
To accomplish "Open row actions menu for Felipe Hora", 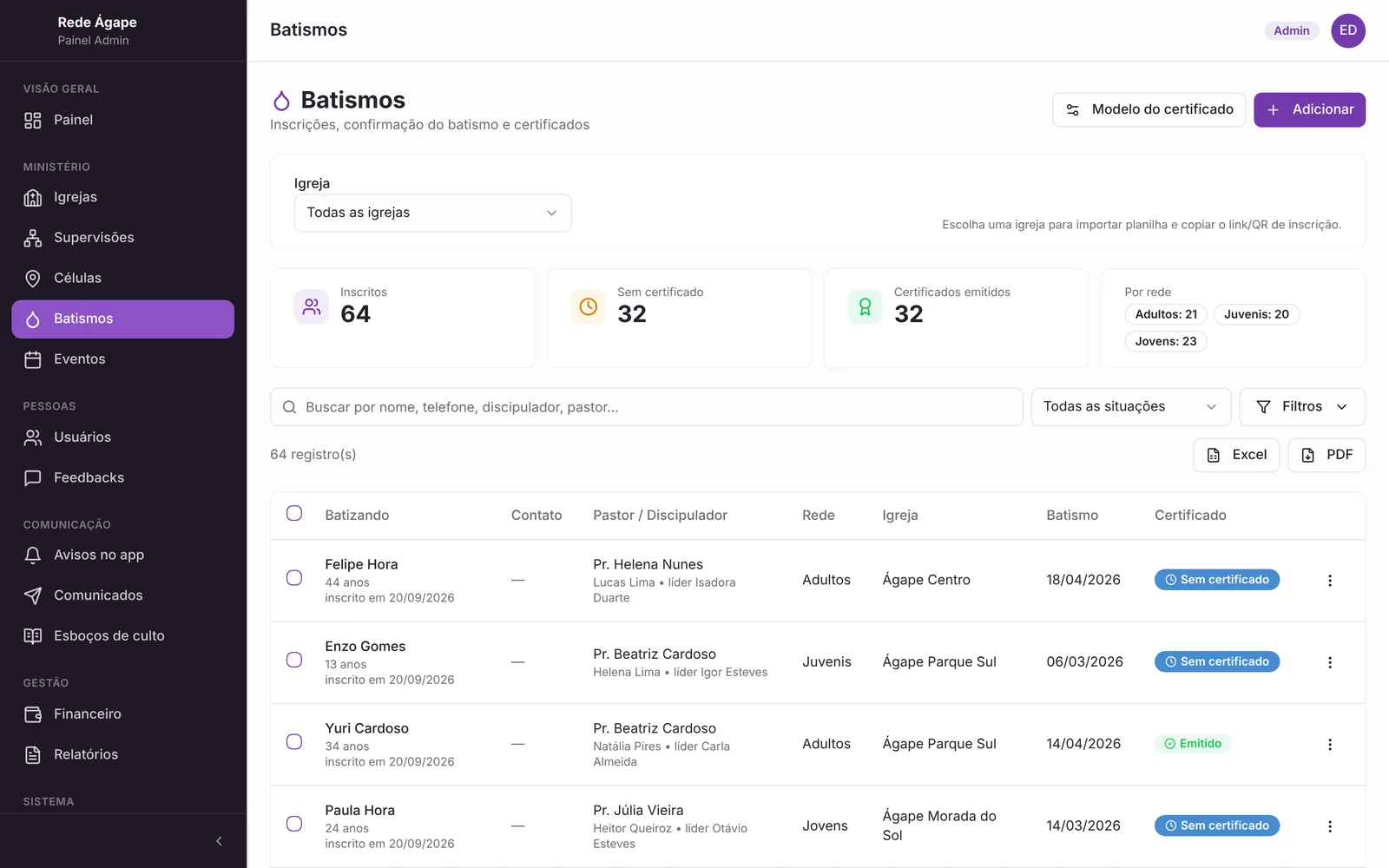I will 1330,581.
